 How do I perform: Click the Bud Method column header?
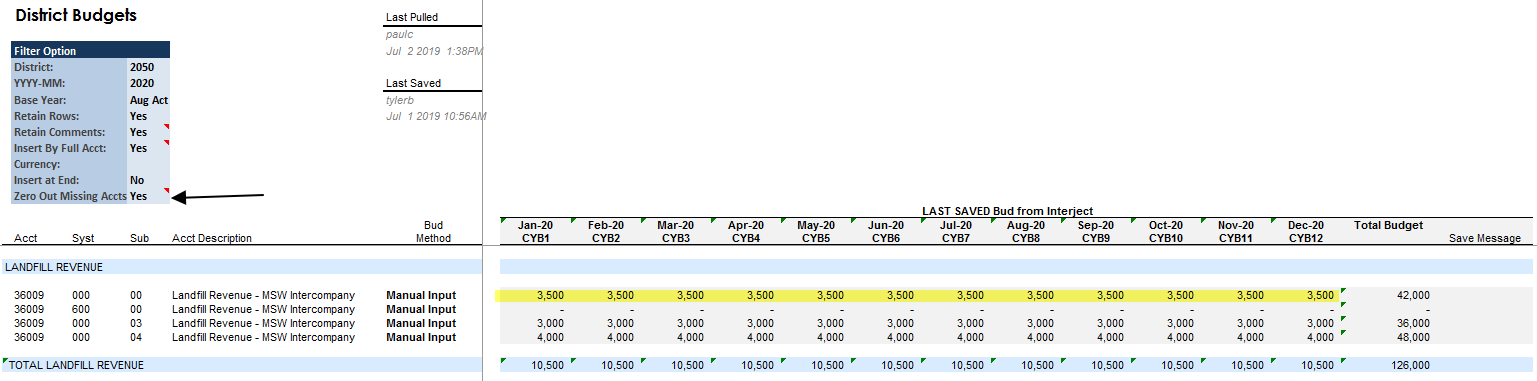click(x=433, y=232)
